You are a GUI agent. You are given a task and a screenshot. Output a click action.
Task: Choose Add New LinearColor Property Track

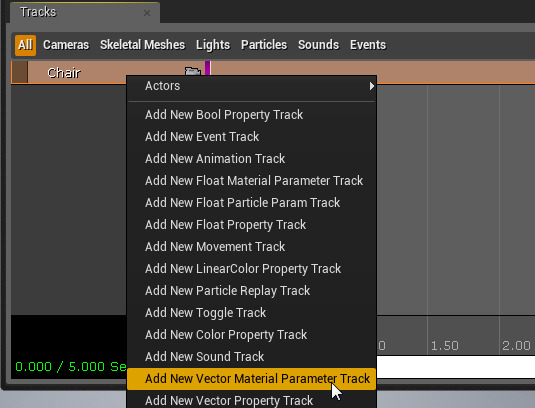pyautogui.click(x=252, y=269)
